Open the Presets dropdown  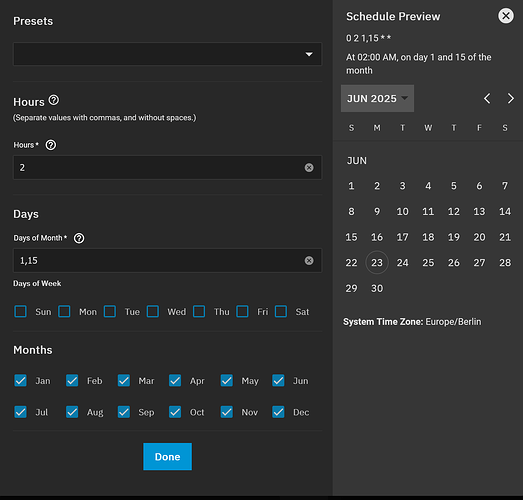pyautogui.click(x=167, y=54)
